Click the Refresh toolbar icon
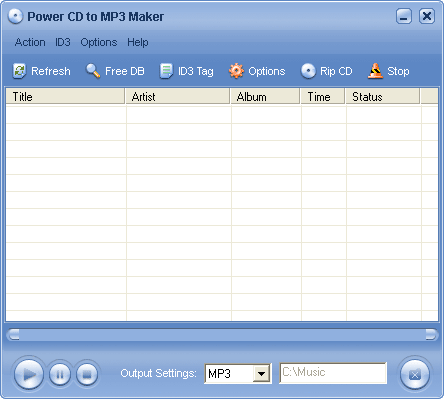 19,71
